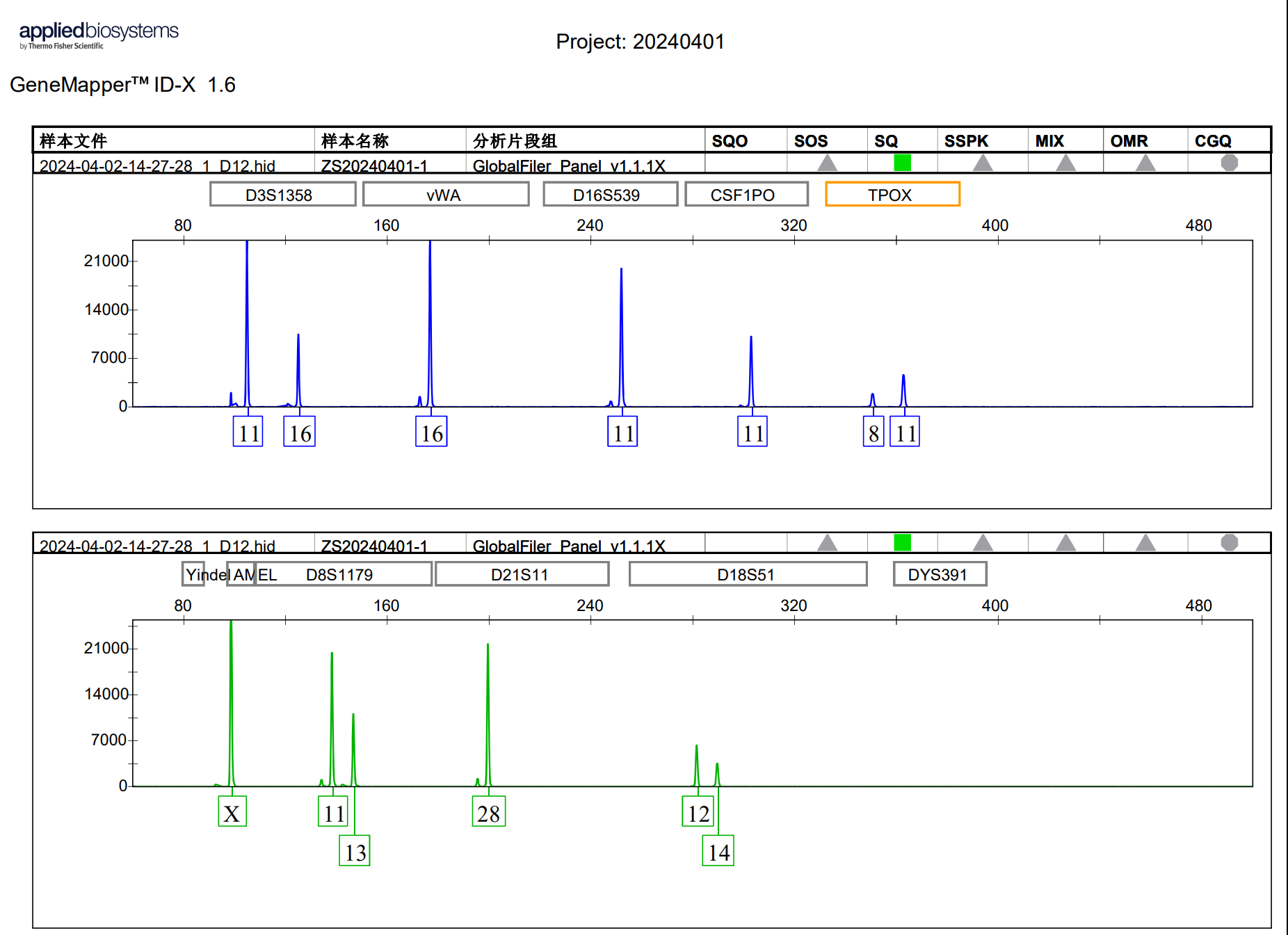Click the 样本名称 column header
Viewport: 1288px width, 935px height.
(x=355, y=141)
